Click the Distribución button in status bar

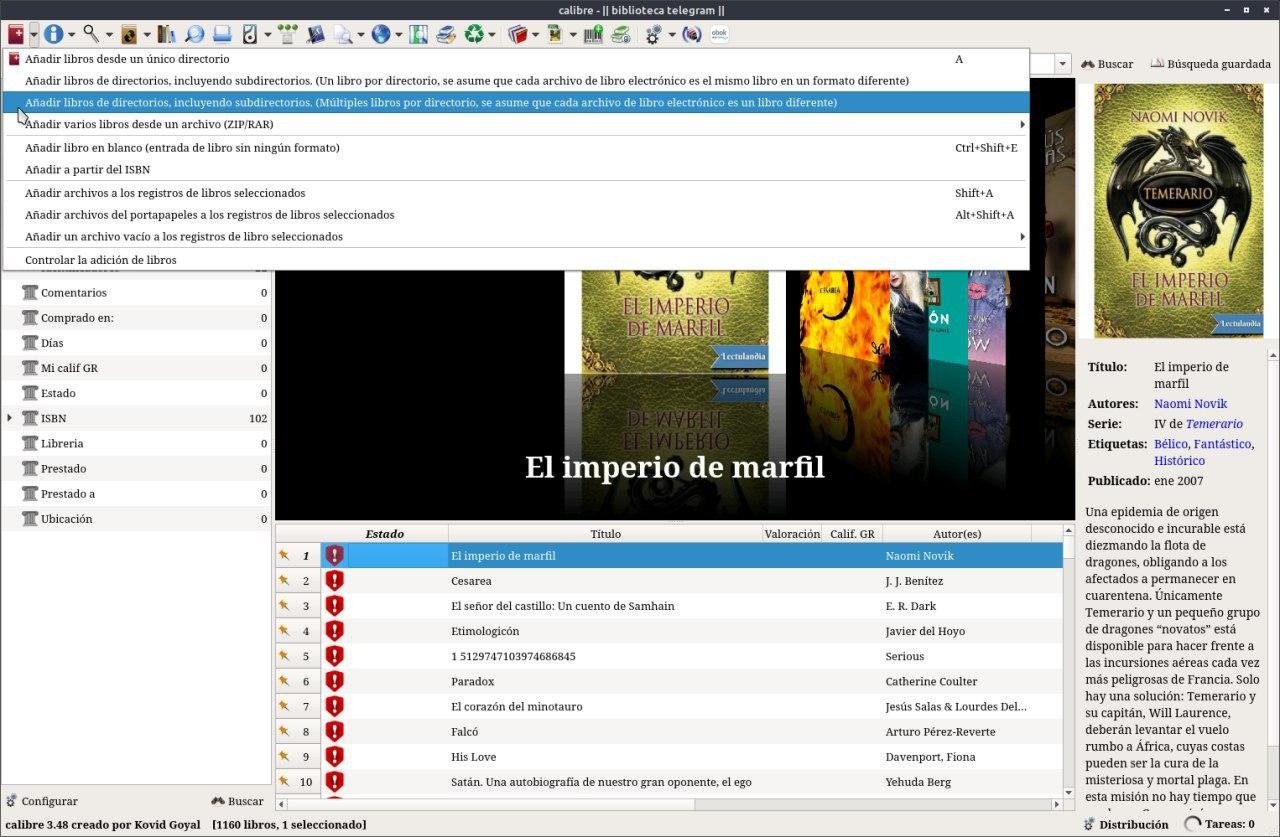(1126, 825)
